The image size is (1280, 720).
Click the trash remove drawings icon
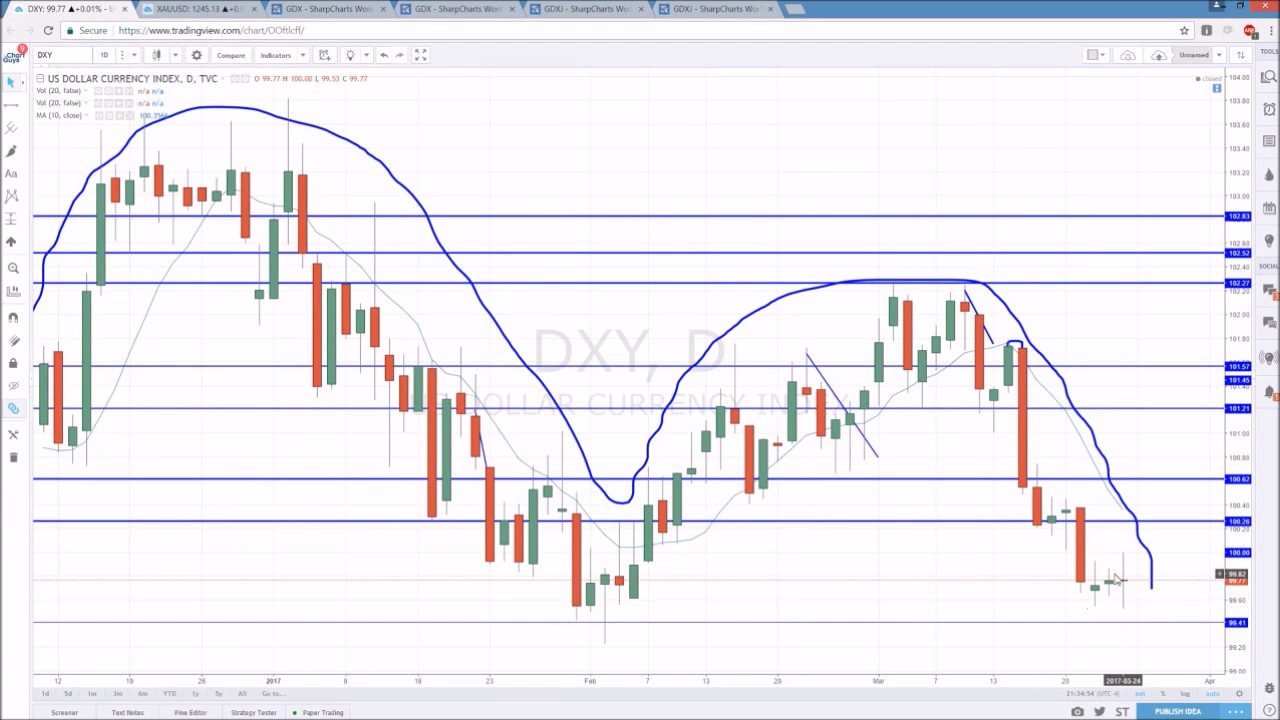(x=13, y=458)
